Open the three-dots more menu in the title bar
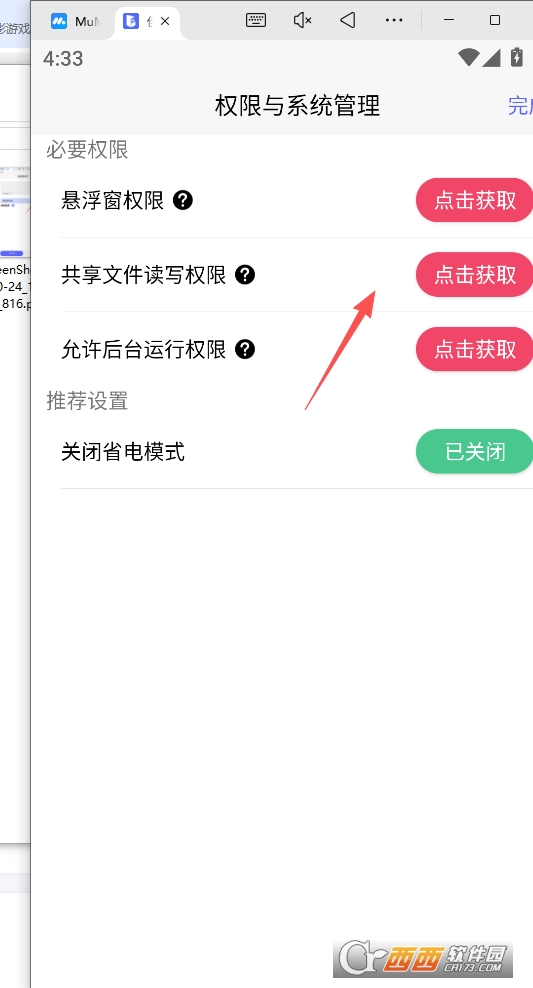This screenshot has height=988, width=533. click(x=394, y=20)
